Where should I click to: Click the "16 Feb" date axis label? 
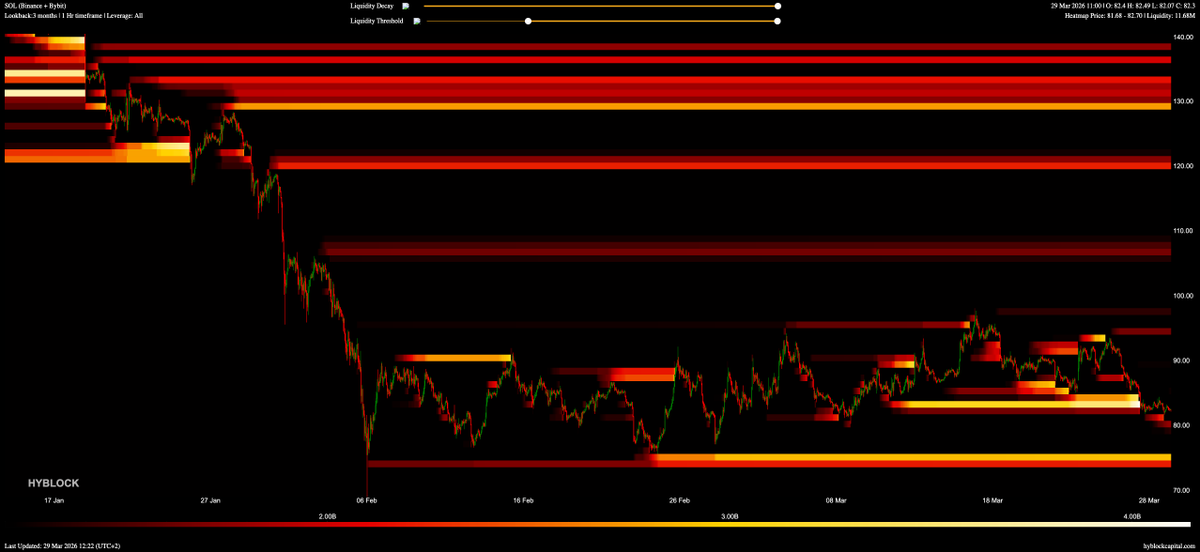click(x=523, y=499)
